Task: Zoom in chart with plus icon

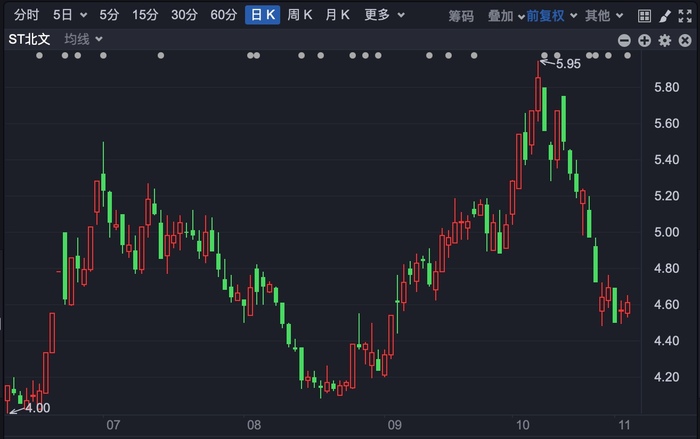Action: [x=644, y=41]
